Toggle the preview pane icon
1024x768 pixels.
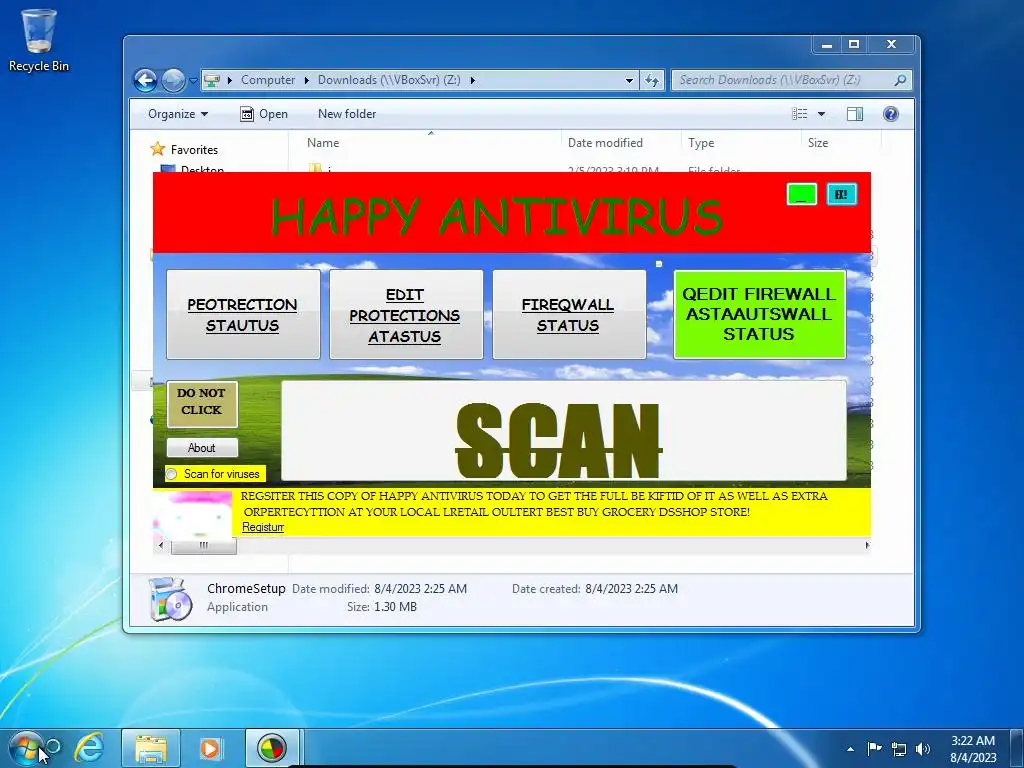(x=855, y=114)
